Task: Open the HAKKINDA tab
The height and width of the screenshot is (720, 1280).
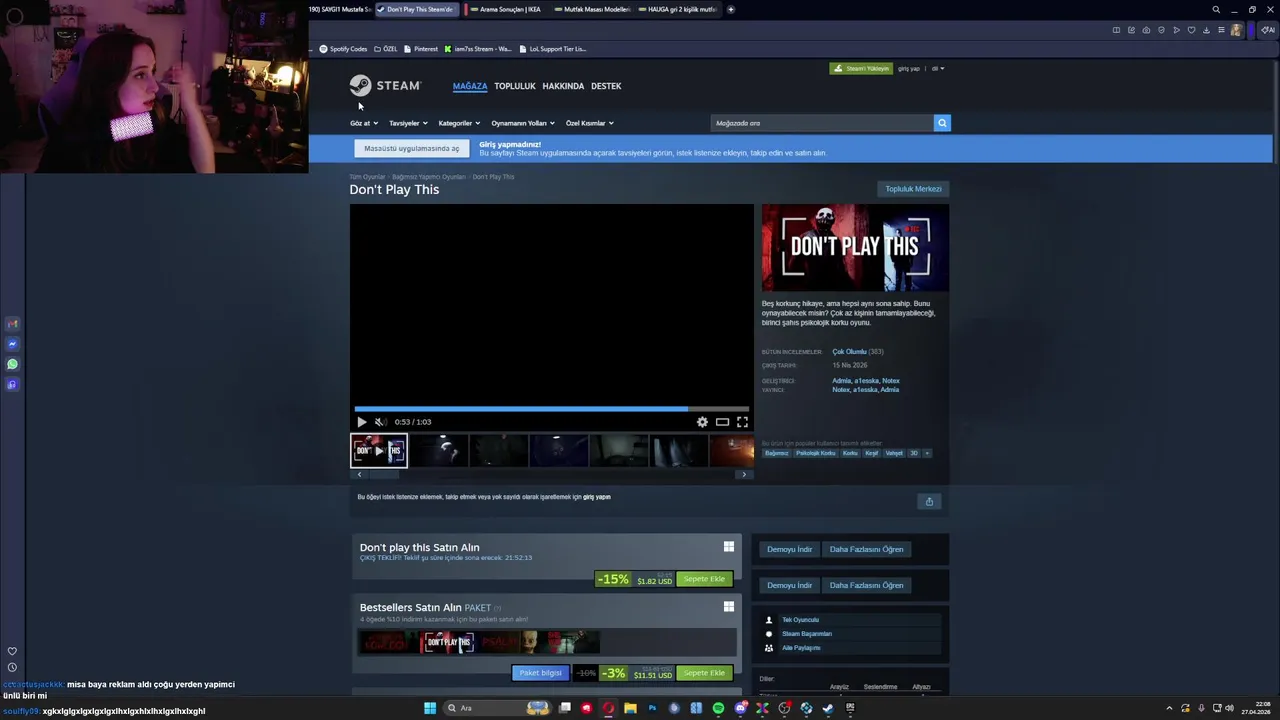Action: point(563,86)
